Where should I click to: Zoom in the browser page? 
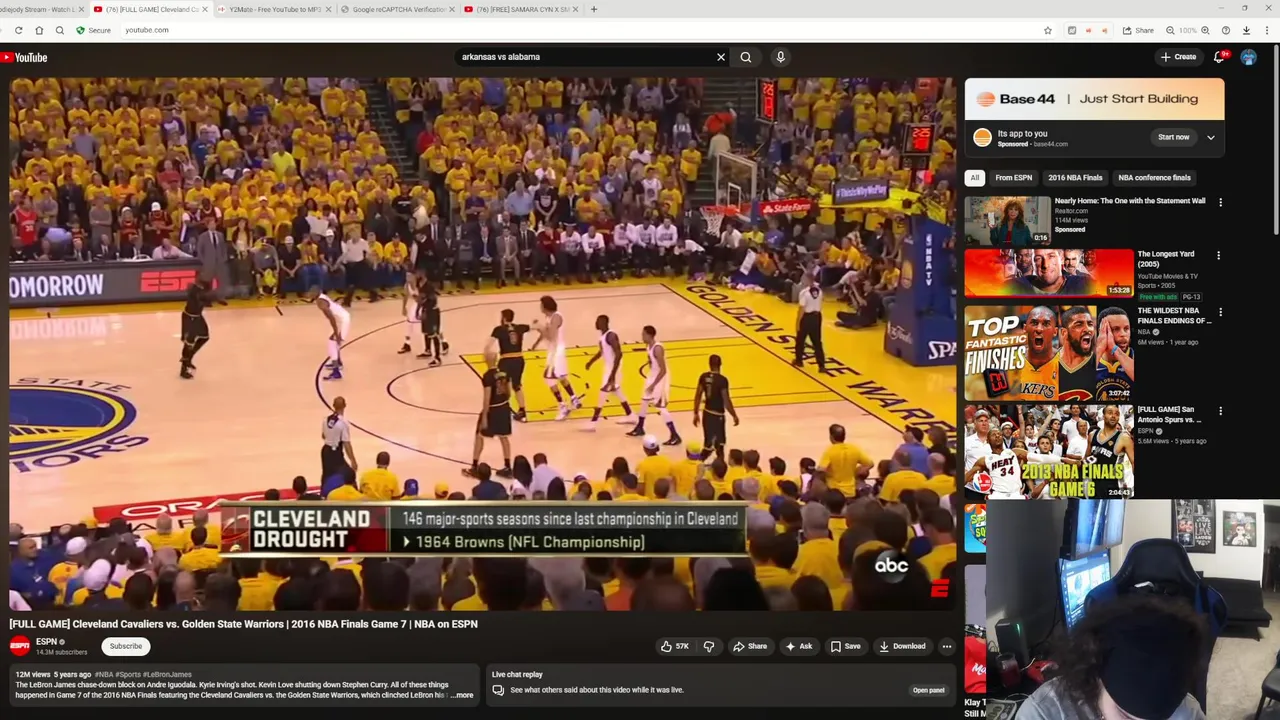(1205, 30)
